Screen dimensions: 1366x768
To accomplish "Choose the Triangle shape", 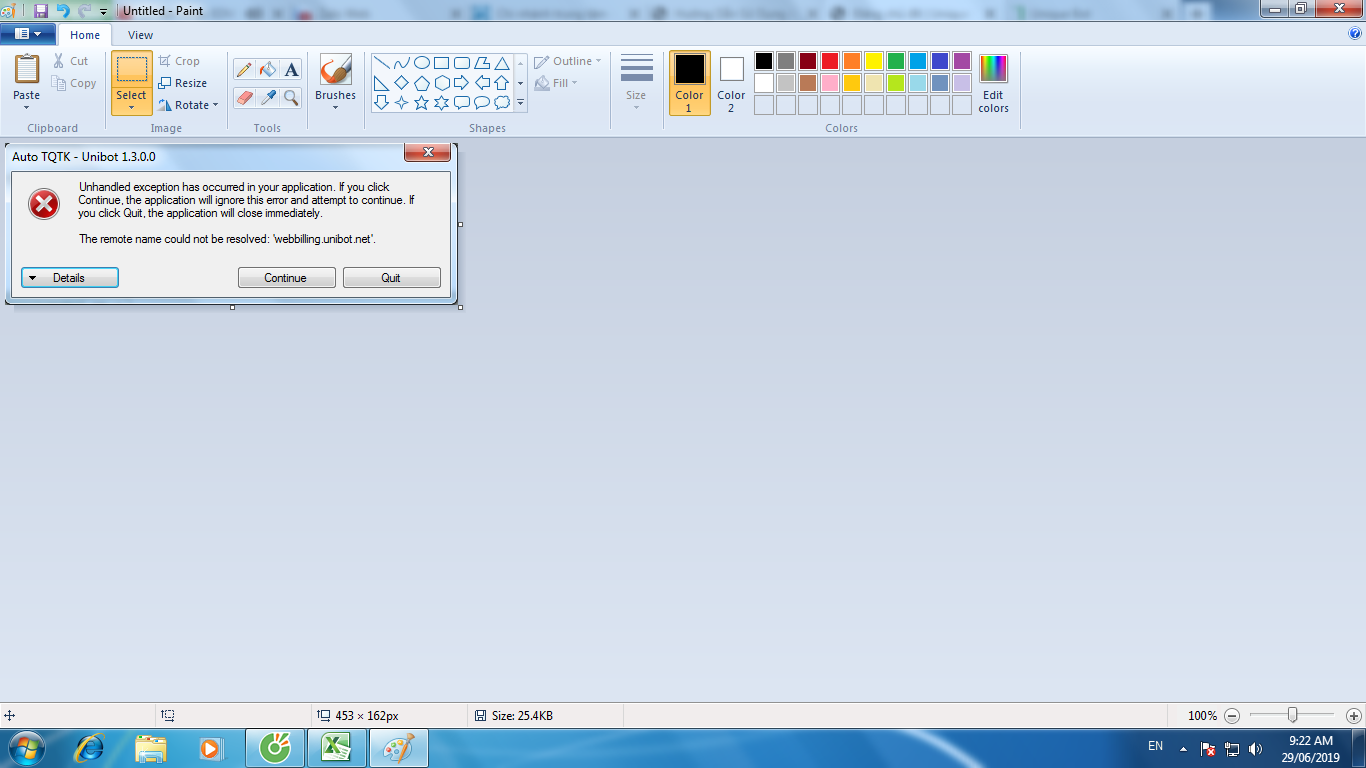I will (501, 63).
